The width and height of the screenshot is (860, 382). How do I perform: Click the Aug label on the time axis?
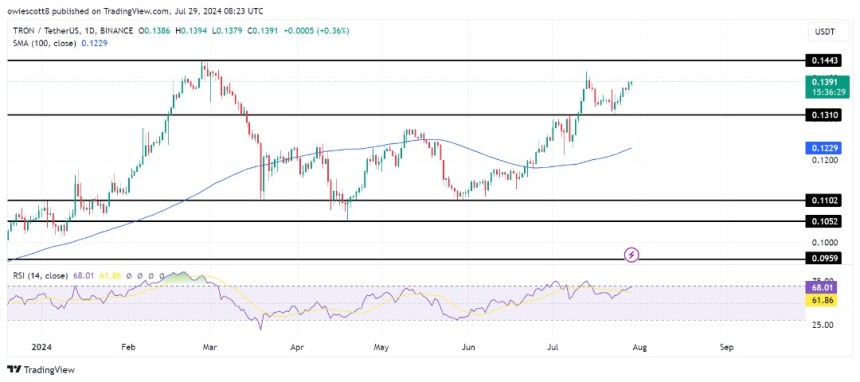coord(639,347)
